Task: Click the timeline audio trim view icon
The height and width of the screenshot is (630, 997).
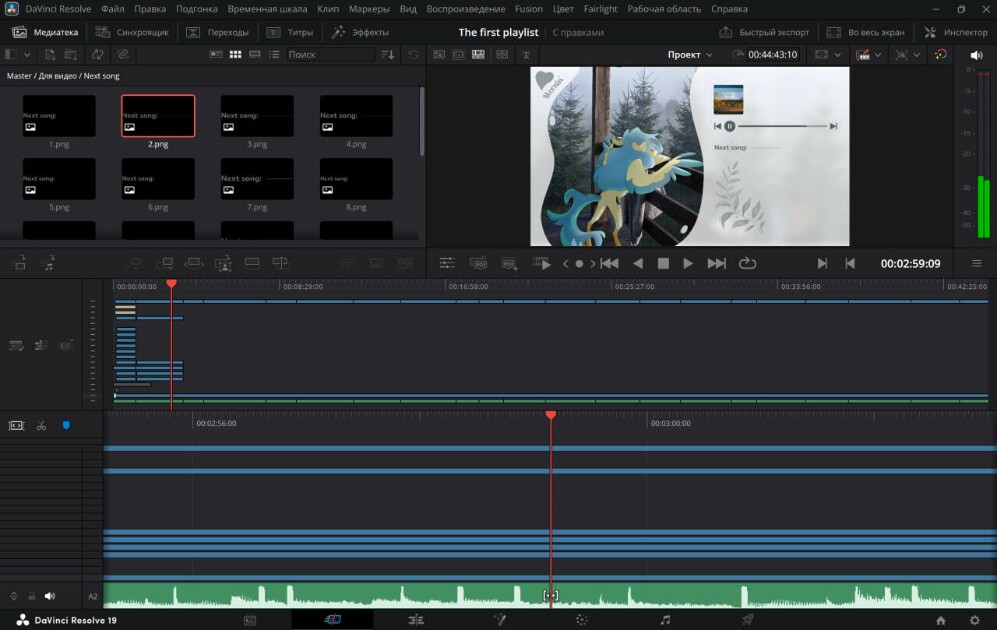Action: click(16, 425)
